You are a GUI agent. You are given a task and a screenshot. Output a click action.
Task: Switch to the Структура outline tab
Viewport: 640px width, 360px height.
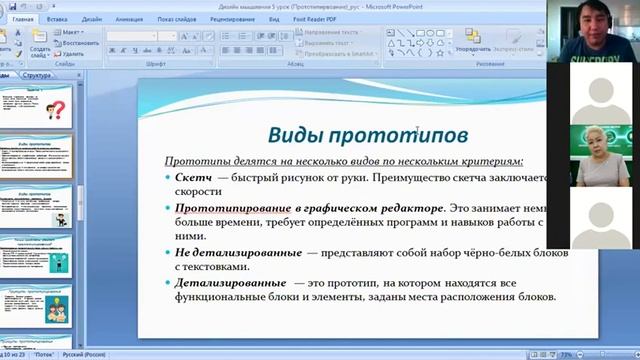pyautogui.click(x=36, y=75)
